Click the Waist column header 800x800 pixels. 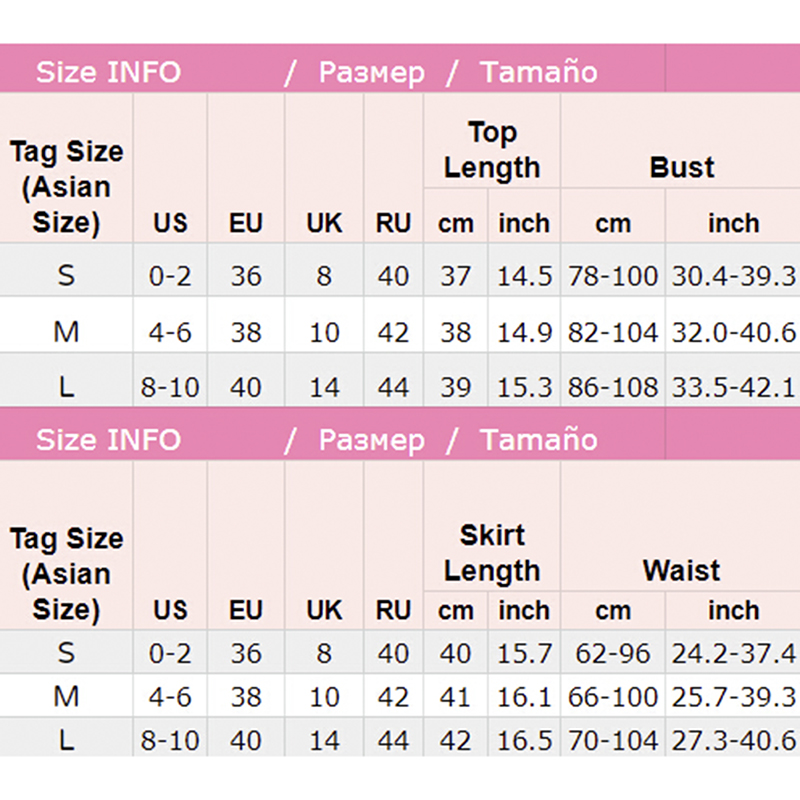click(x=681, y=570)
